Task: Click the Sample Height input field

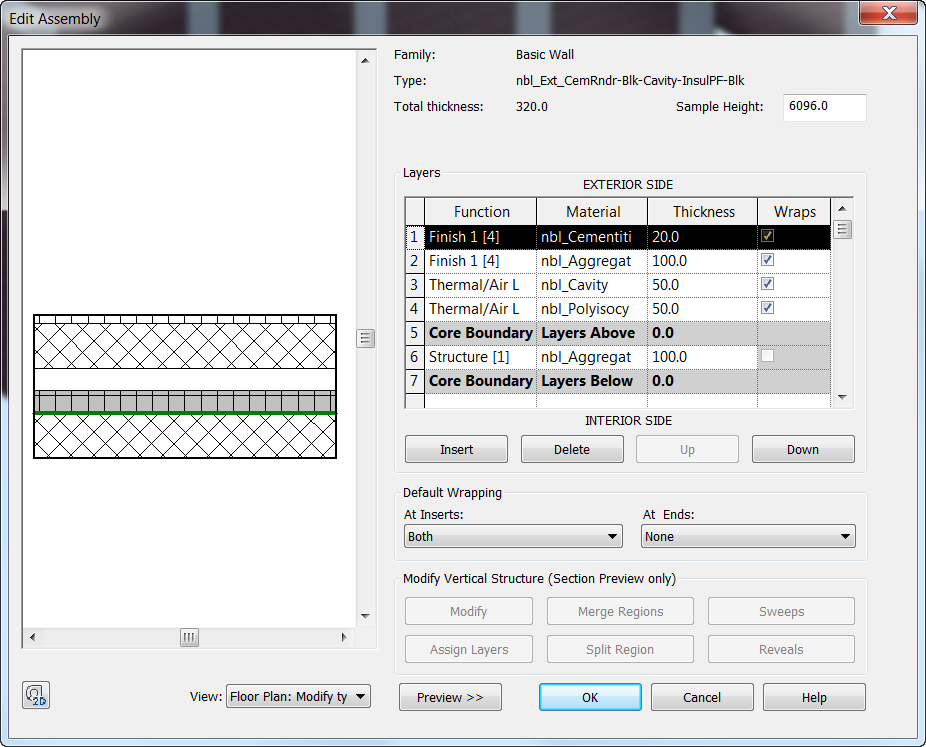Action: pyautogui.click(x=824, y=107)
